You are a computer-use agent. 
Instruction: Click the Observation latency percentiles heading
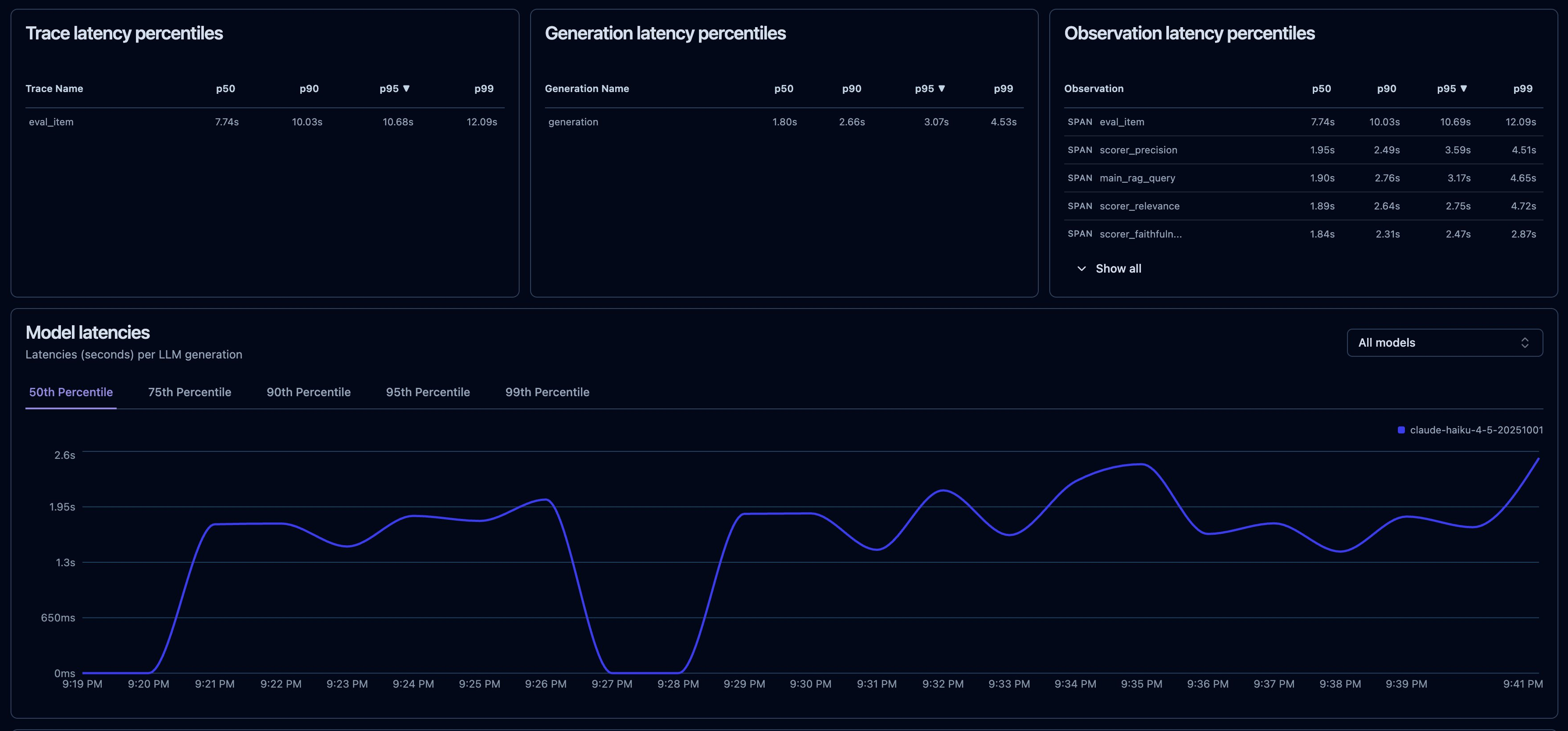pos(1190,33)
